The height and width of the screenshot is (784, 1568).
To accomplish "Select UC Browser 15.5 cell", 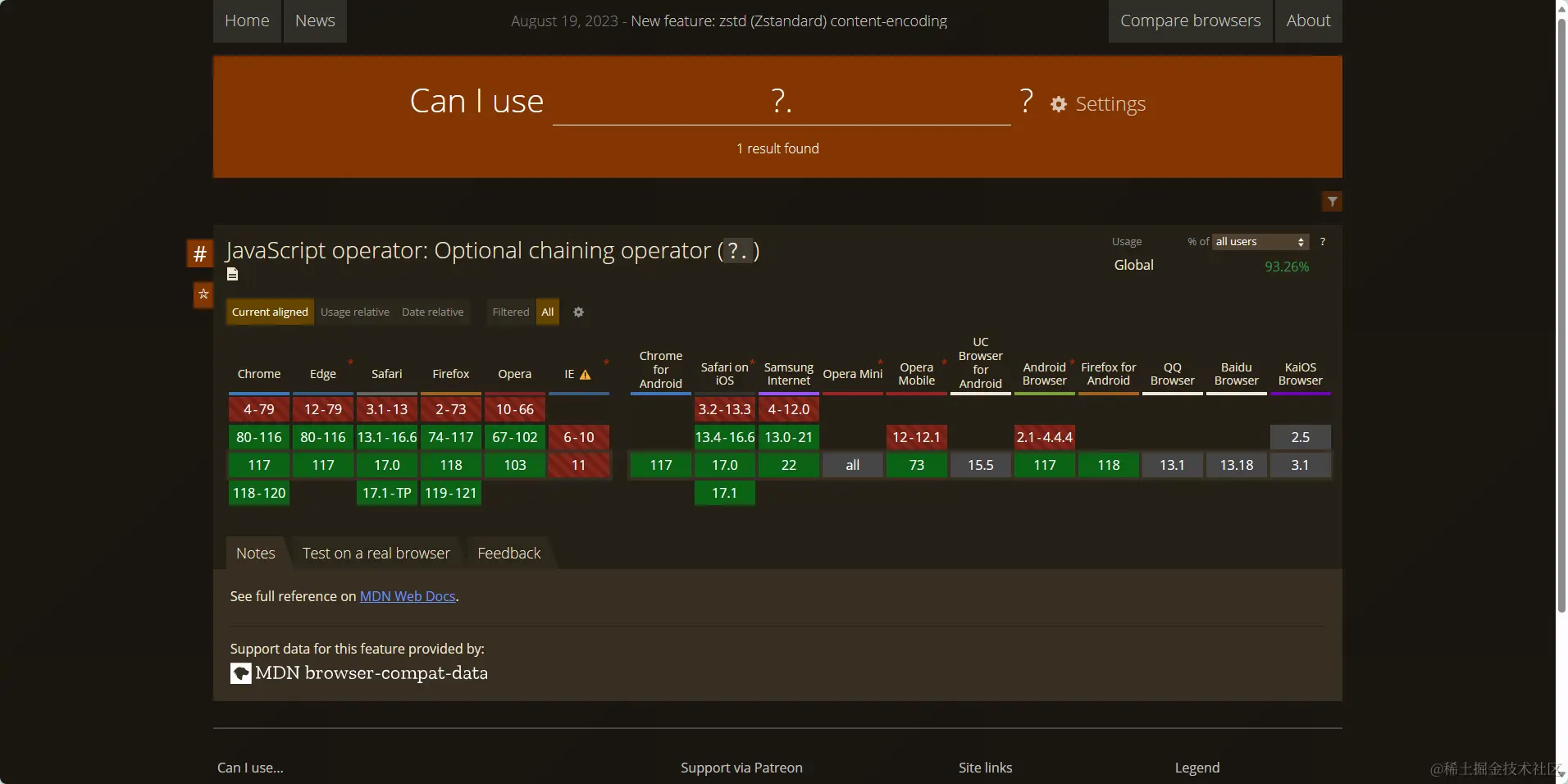I will tap(981, 465).
